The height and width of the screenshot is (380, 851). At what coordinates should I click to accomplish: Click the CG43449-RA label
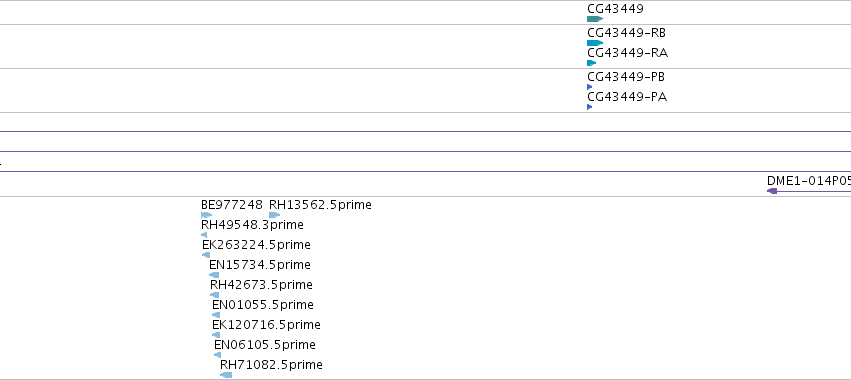tap(628, 53)
